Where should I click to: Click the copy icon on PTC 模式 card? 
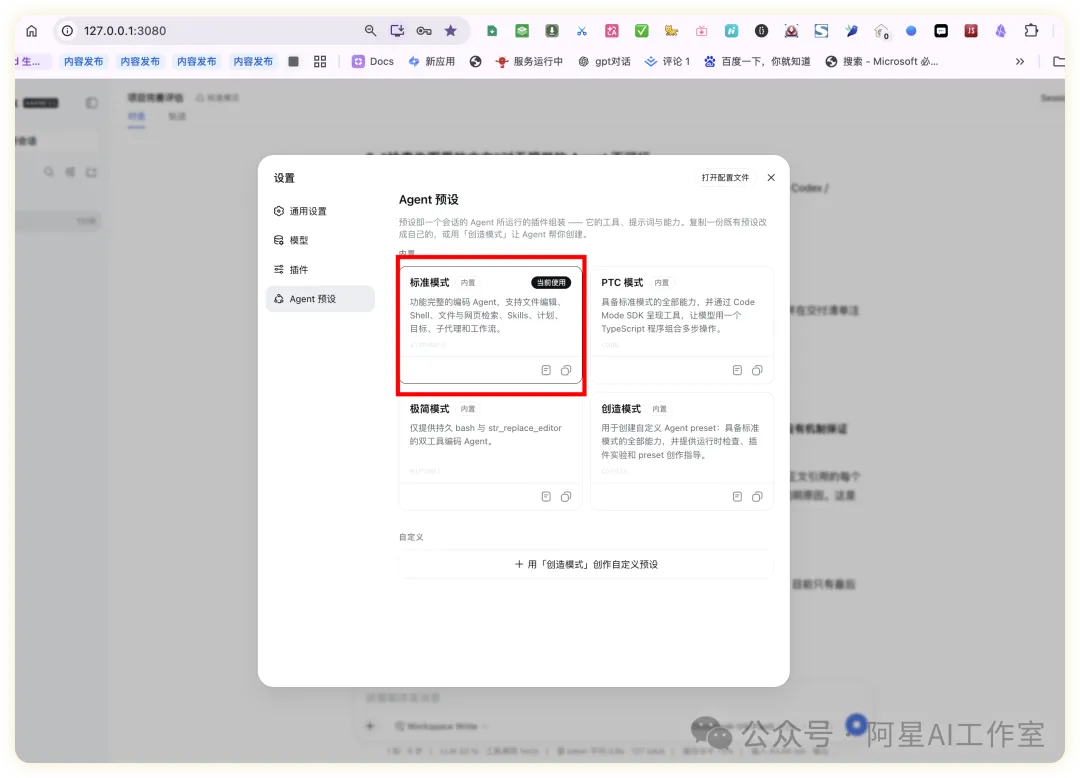758,370
